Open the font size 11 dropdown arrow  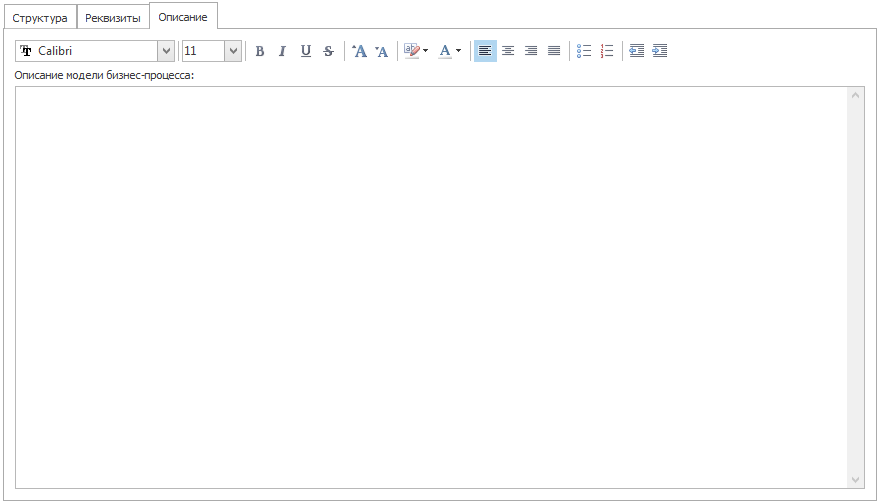tap(233, 51)
